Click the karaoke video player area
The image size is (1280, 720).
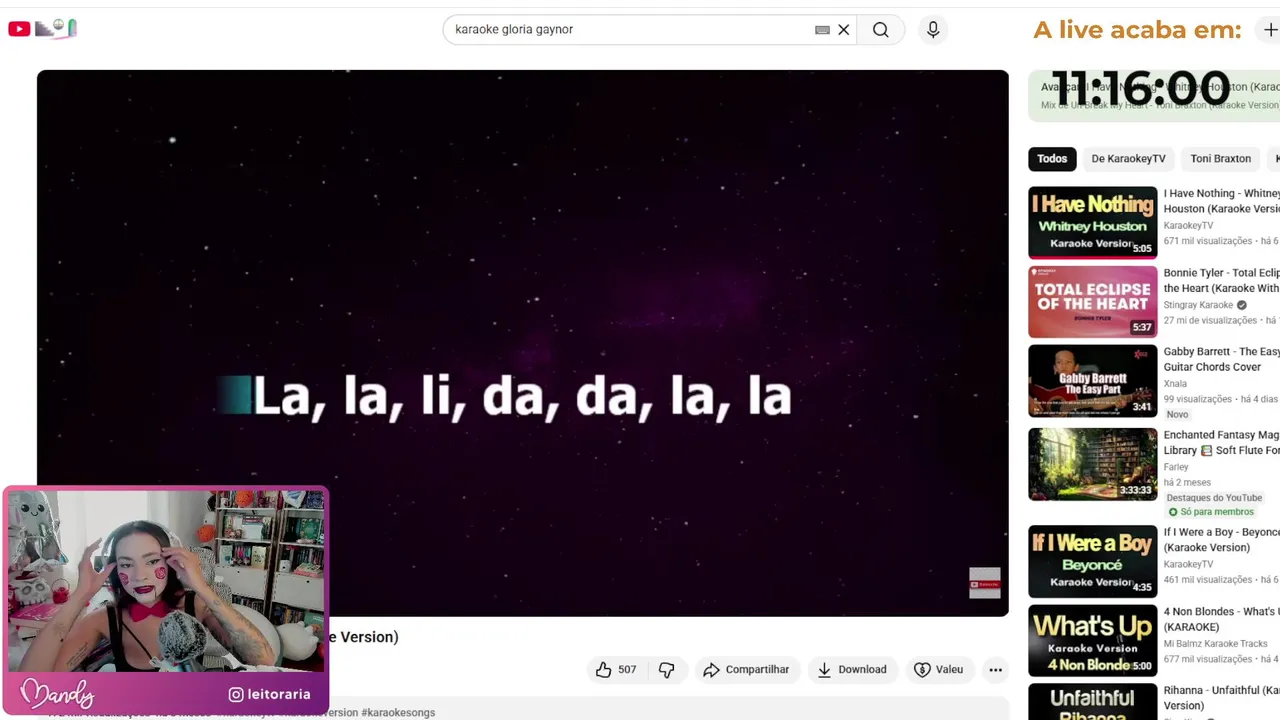(522, 343)
